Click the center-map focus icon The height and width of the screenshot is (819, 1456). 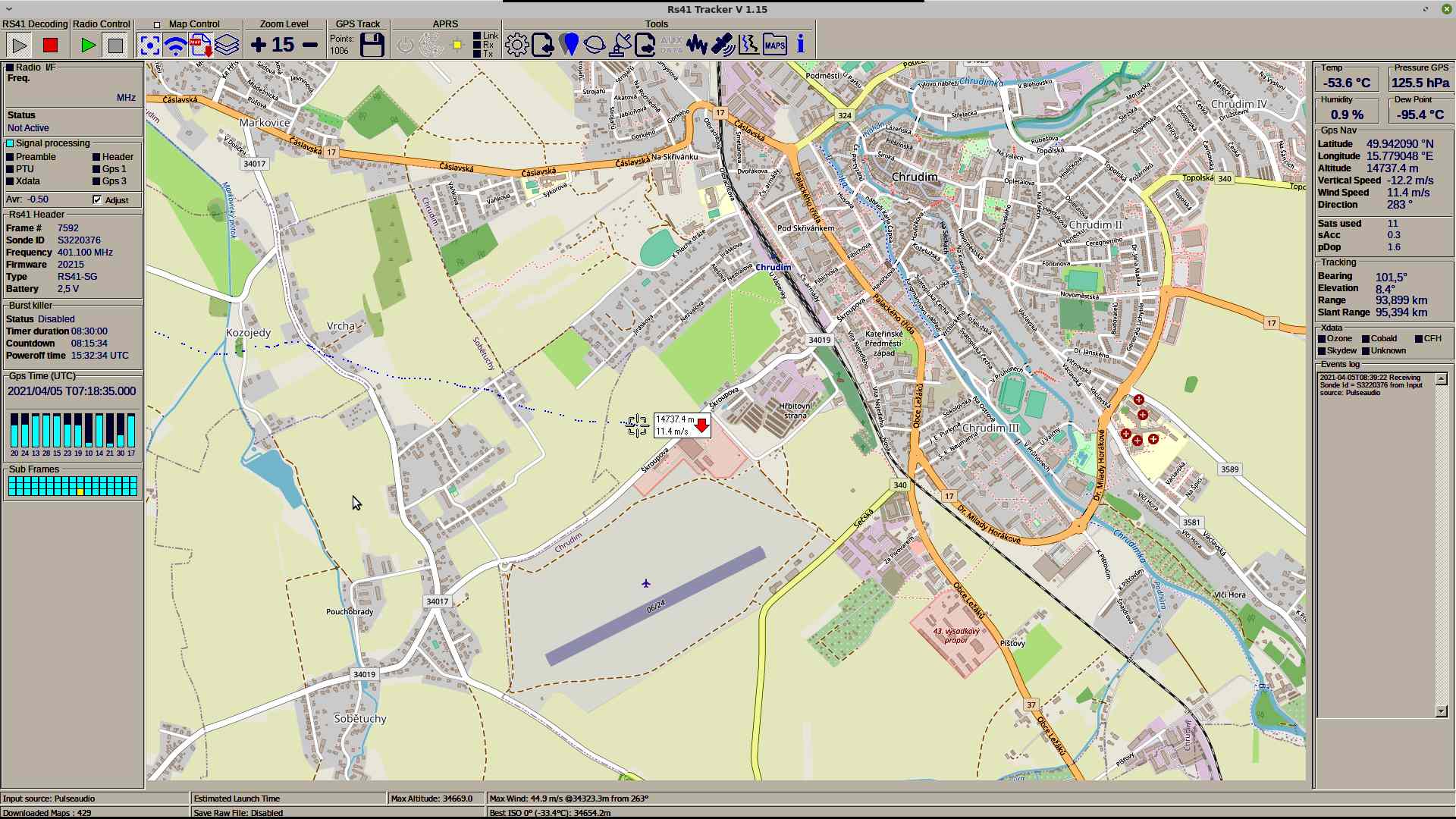pos(149,45)
